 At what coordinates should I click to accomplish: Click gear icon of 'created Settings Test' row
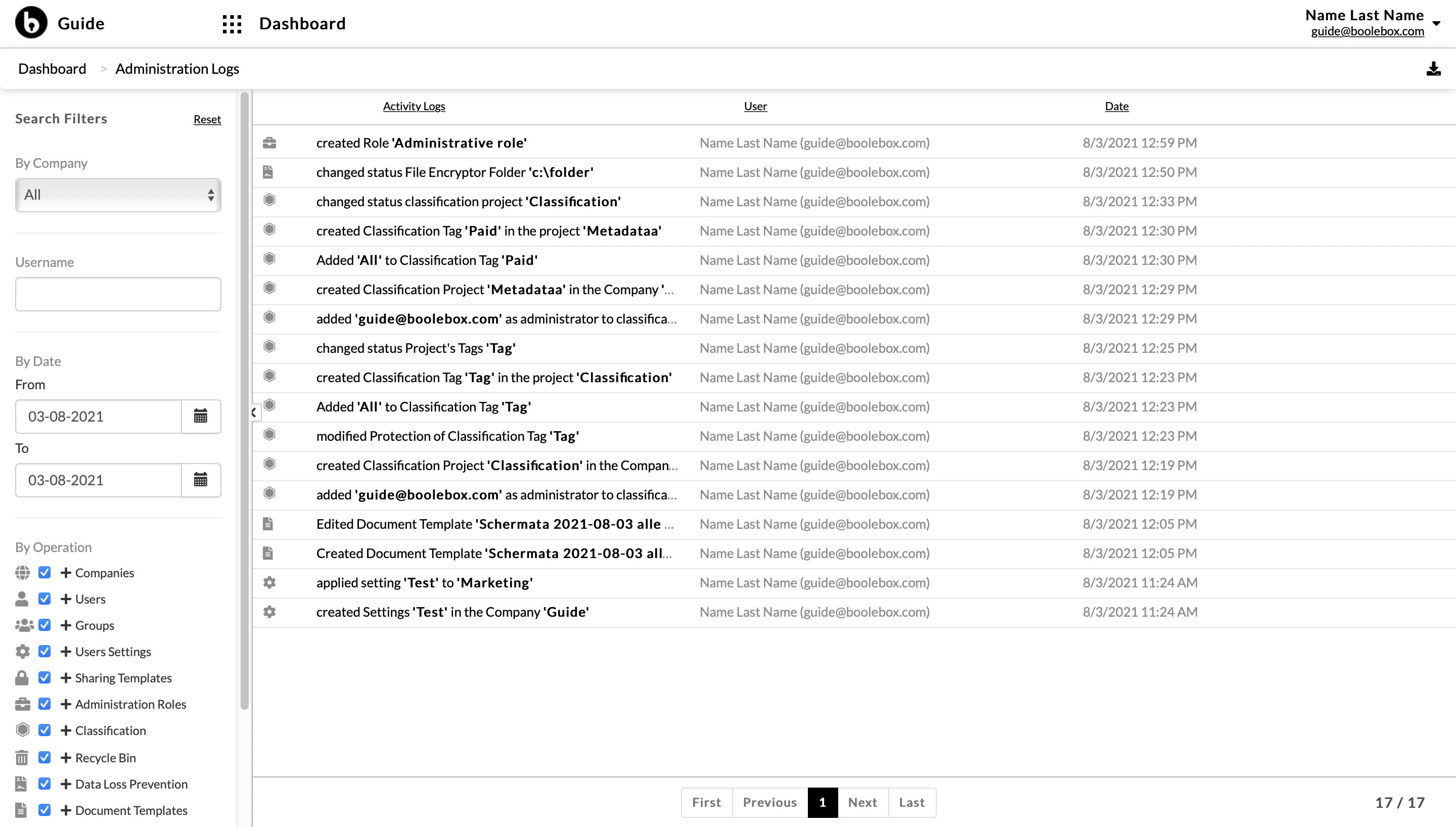coord(269,612)
